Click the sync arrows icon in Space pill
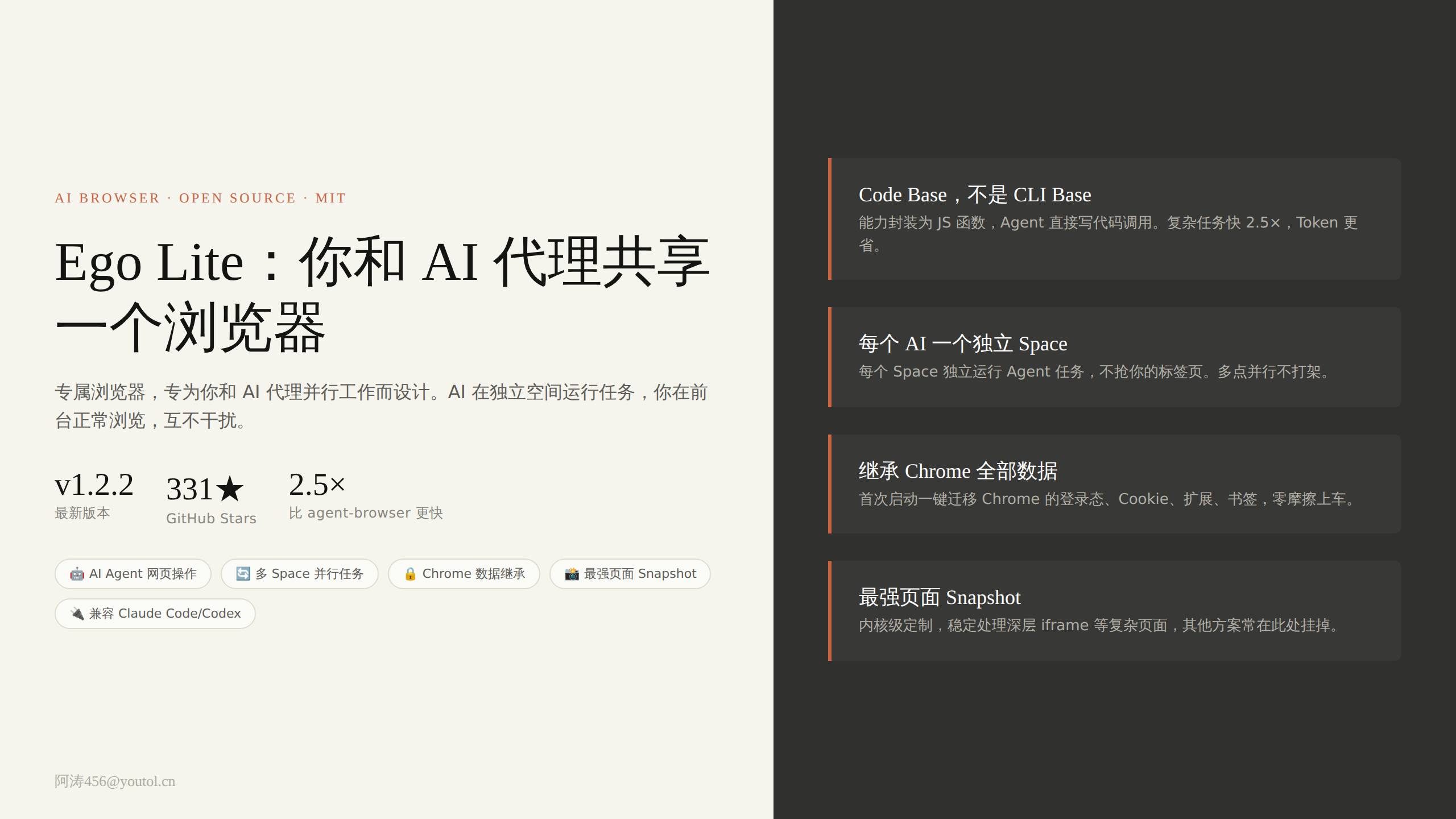This screenshot has width=1456, height=819. click(243, 574)
